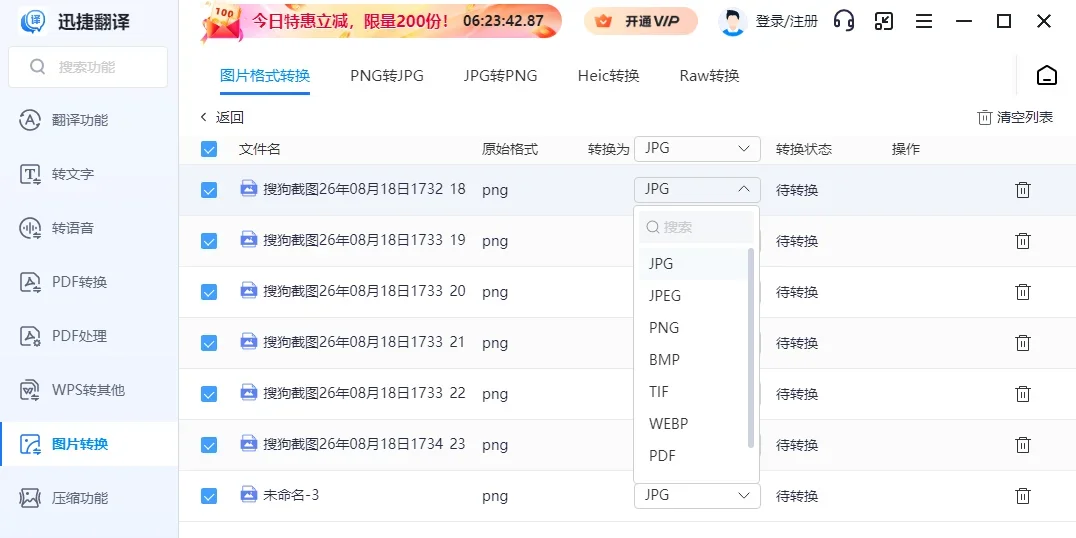
Task: Uncheck the file ending 1733 22
Action: click(x=209, y=394)
